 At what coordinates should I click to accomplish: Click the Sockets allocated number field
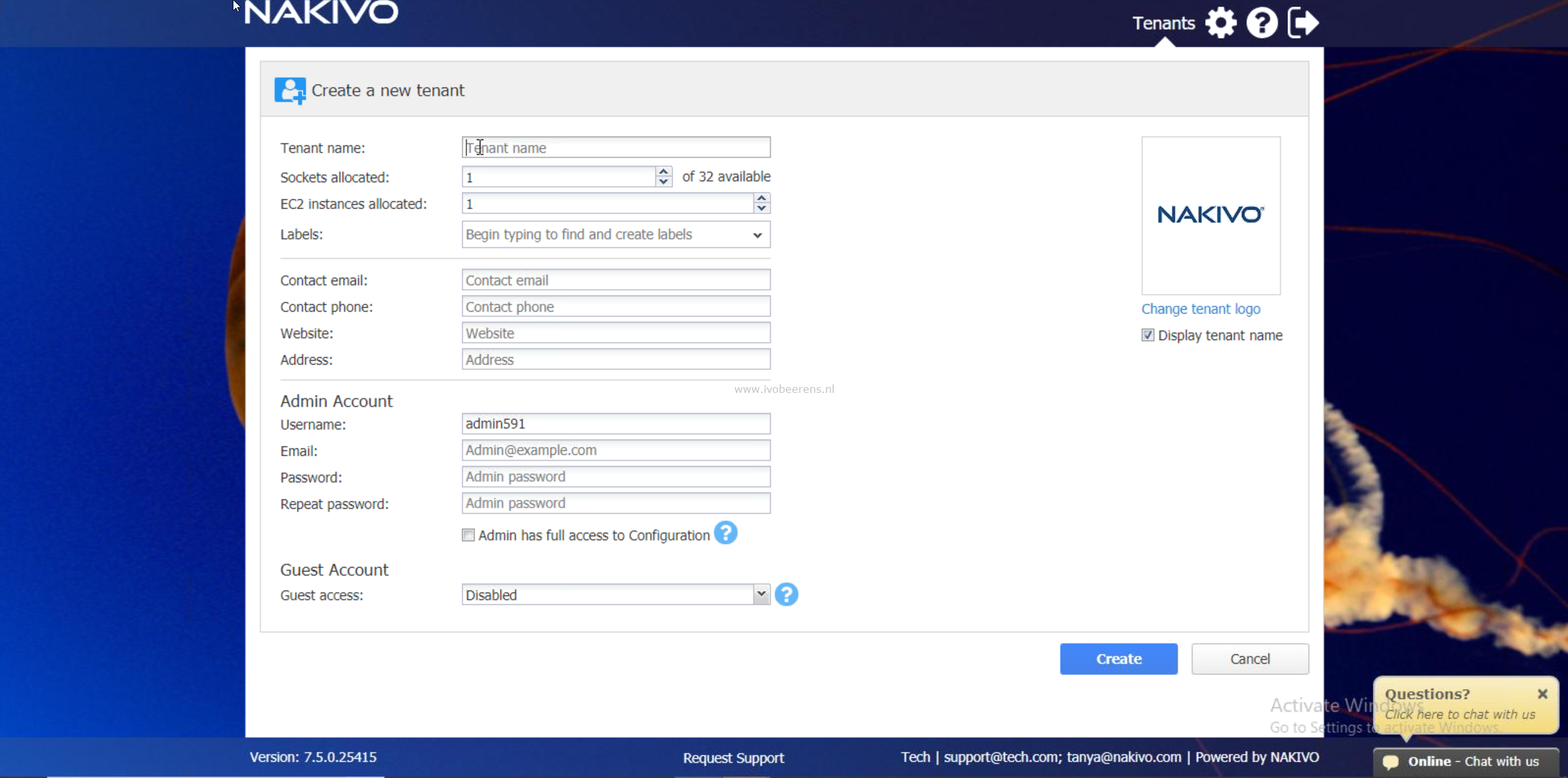point(558,177)
